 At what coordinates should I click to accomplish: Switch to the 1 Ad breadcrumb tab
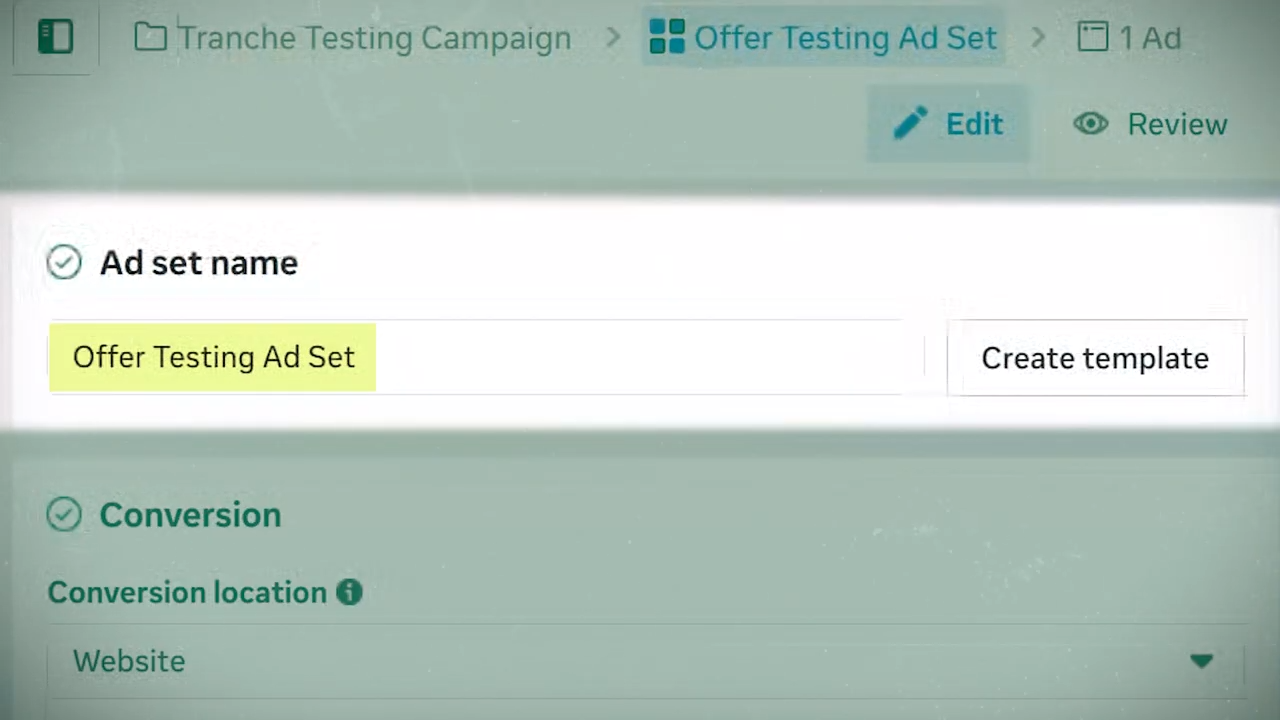[1149, 37]
